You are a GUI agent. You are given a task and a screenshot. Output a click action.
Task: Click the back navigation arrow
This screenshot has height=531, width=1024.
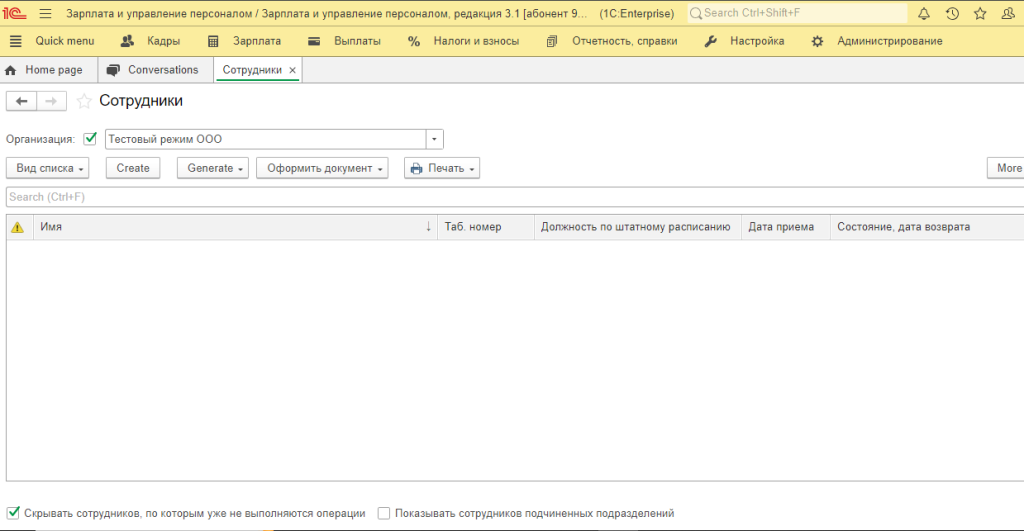click(22, 101)
